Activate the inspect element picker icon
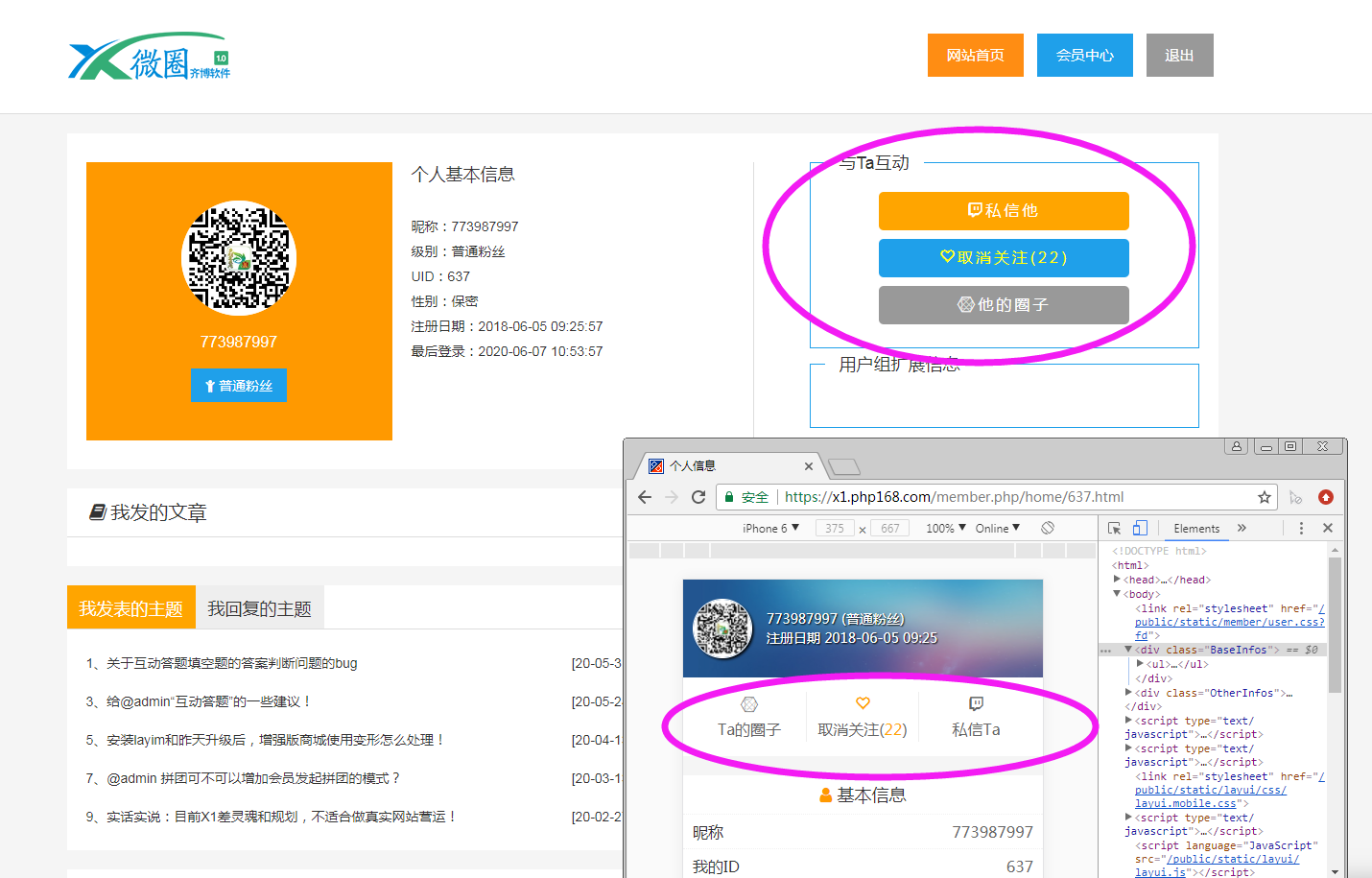The width and height of the screenshot is (1372, 878). (1114, 528)
